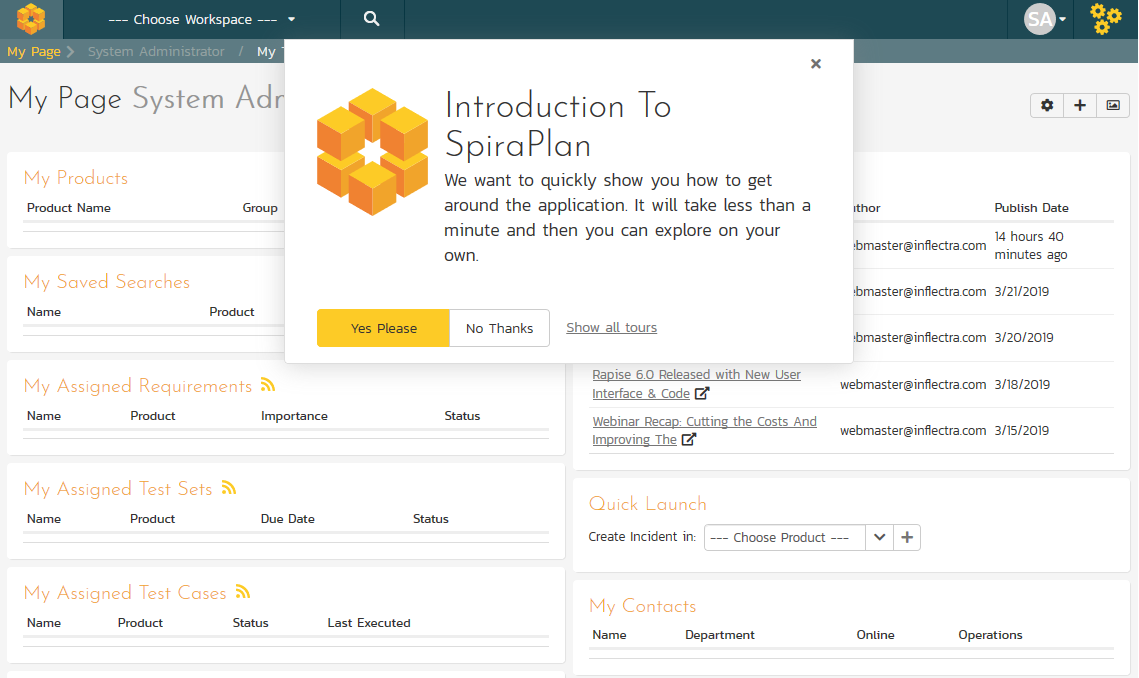
Task: Click the Yes Please button
Action: coord(384,328)
